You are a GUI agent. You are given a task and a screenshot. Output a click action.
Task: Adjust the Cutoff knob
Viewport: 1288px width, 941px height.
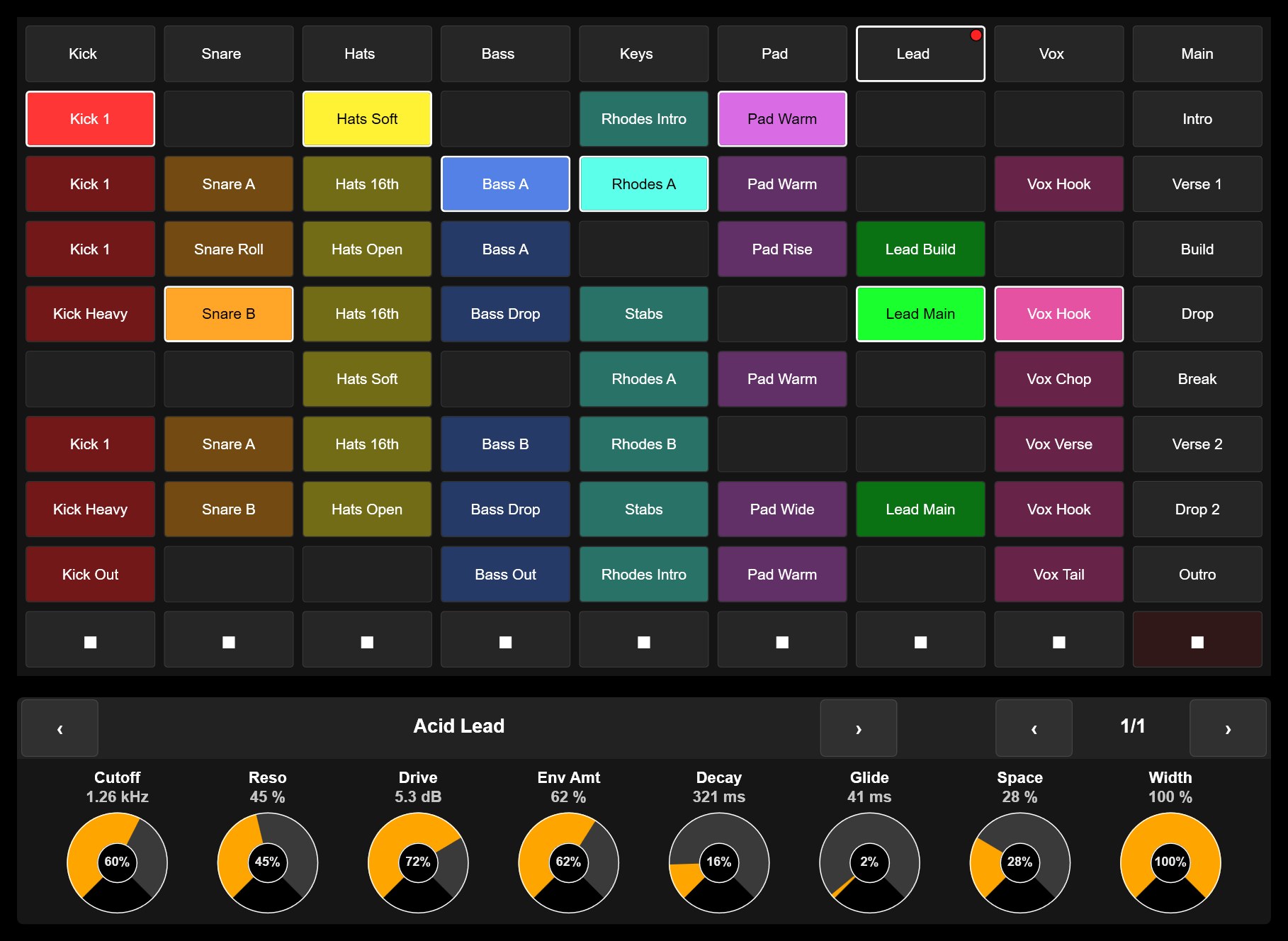pyautogui.click(x=117, y=862)
